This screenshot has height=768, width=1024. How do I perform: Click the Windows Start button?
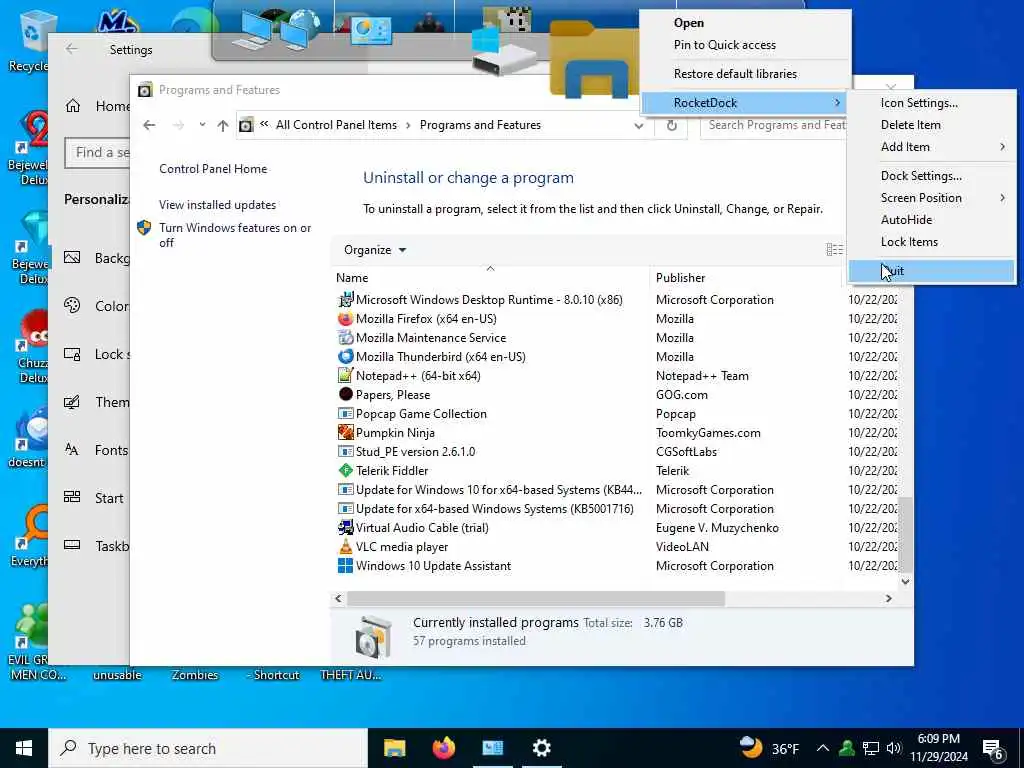click(24, 748)
